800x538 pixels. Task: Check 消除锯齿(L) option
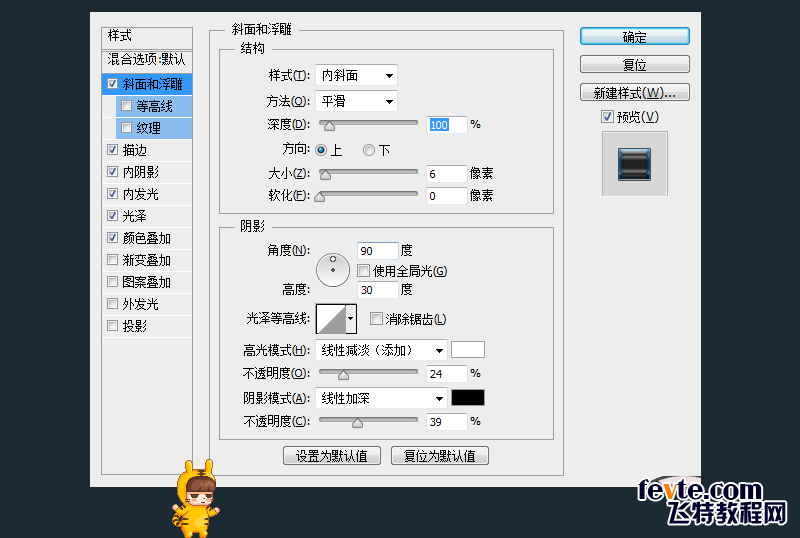376,319
